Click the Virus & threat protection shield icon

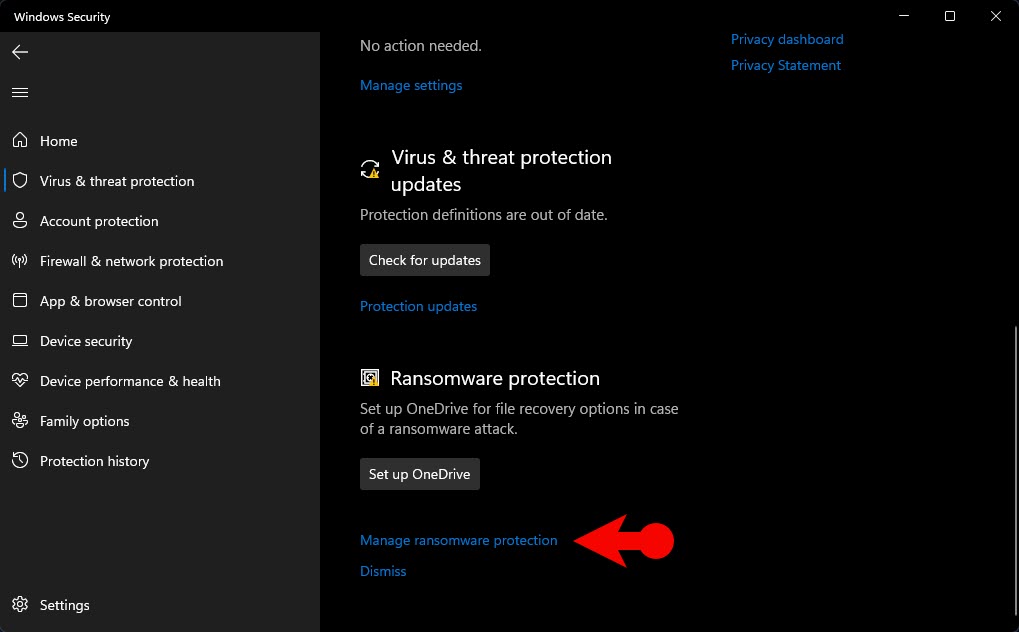[x=20, y=181]
